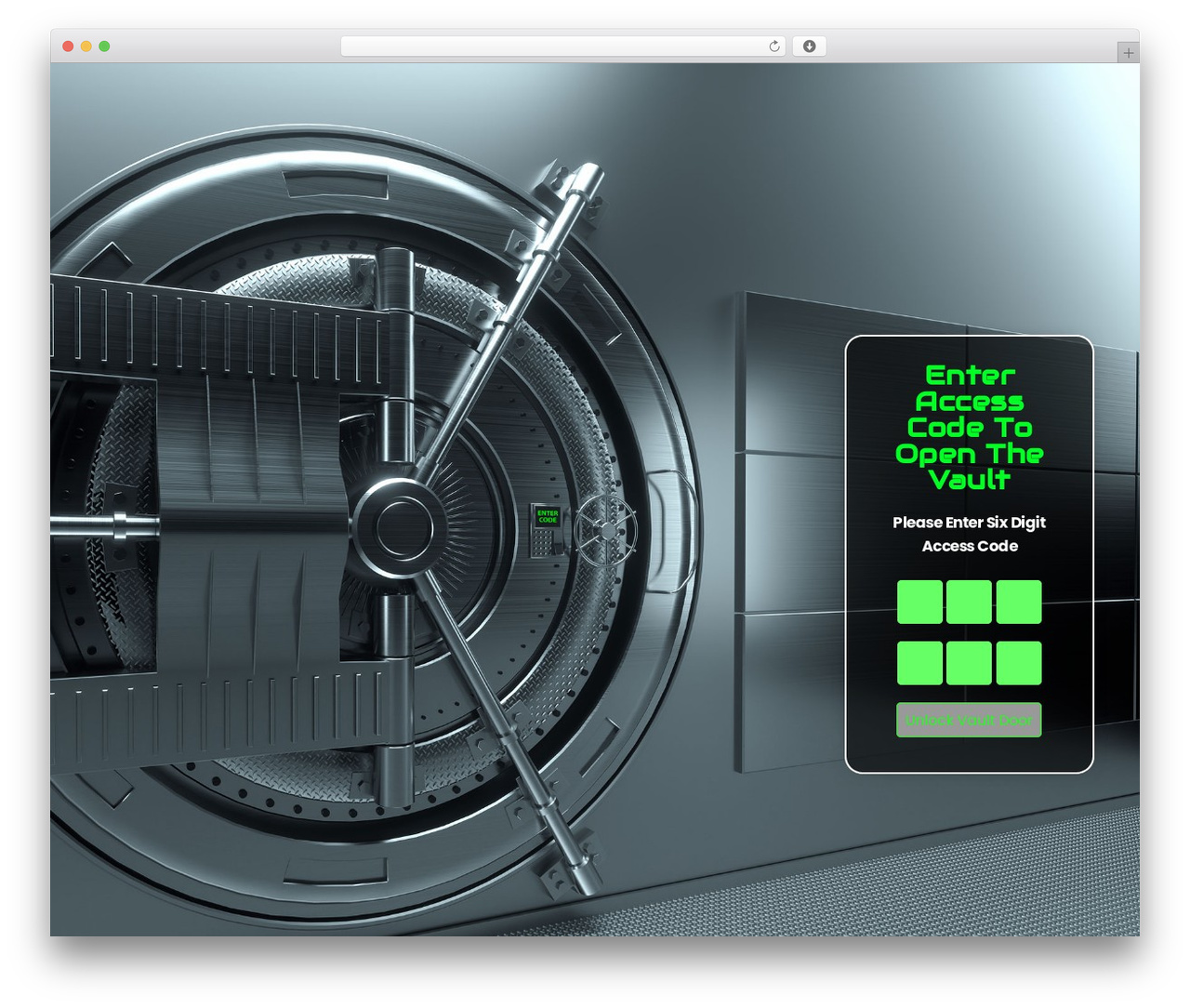Click the Unlock Vault Door button
Viewport: 1190px width, 1008px height.
pos(969,720)
